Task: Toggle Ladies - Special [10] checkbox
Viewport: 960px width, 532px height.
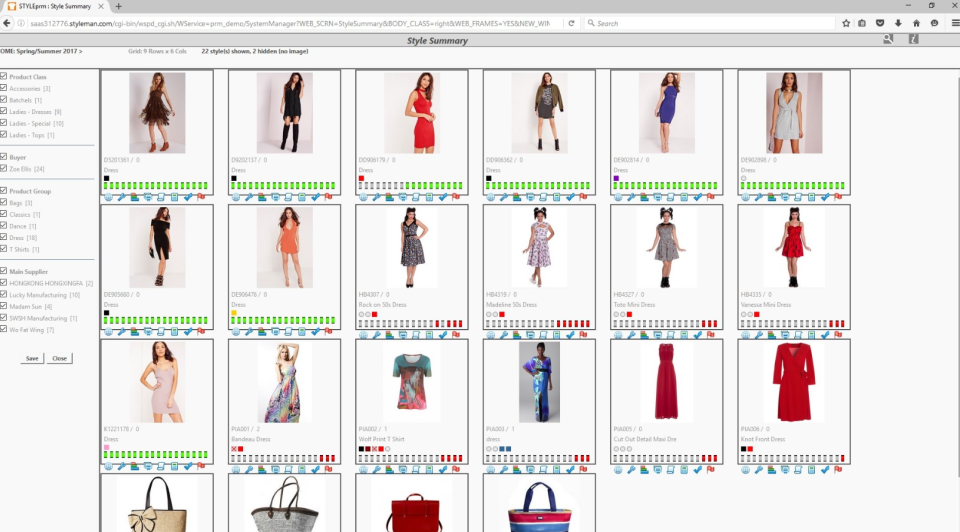Action: 4,123
